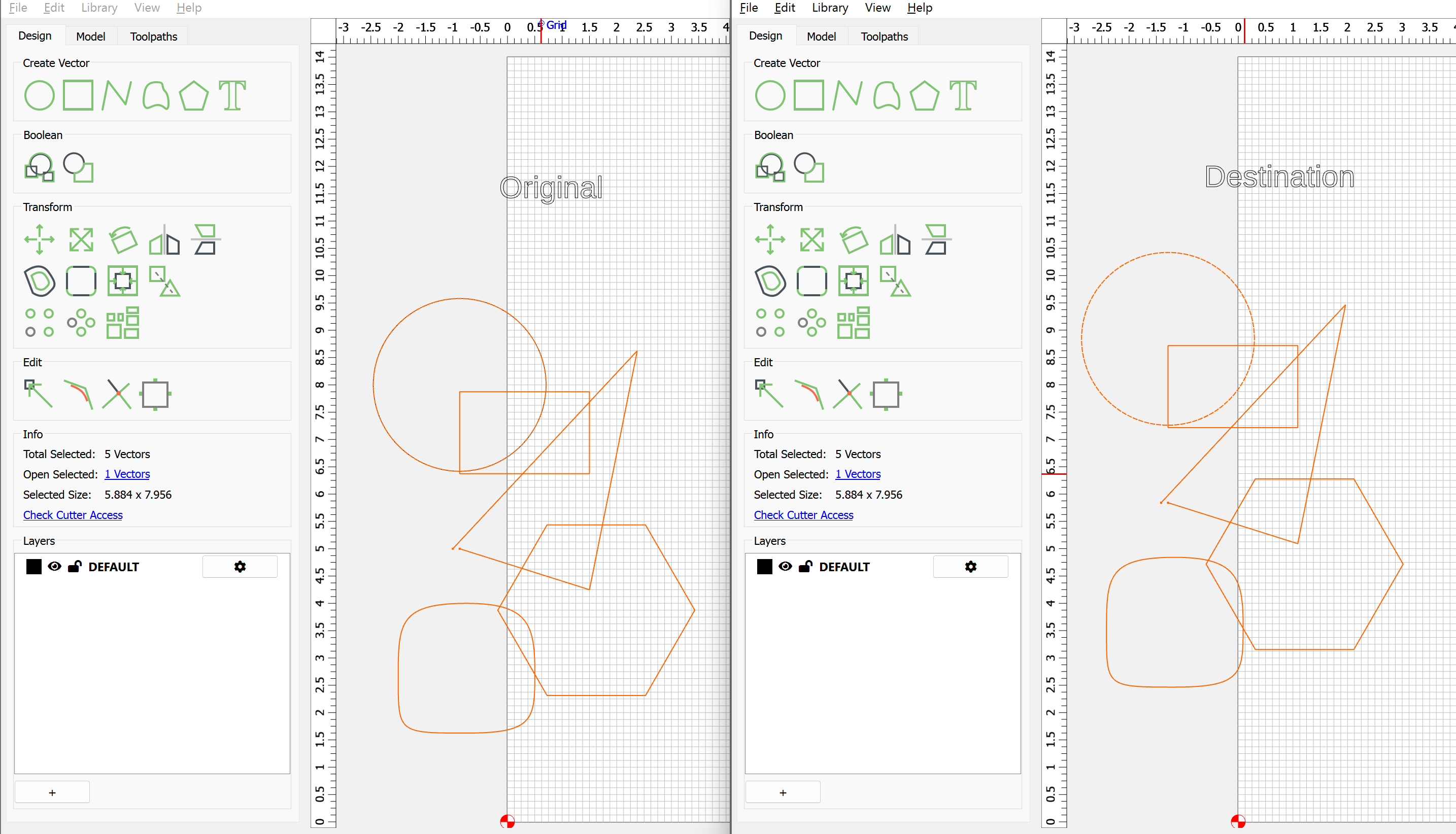The height and width of the screenshot is (834, 1456).
Task: Open DEFAULT layer gear settings in left window
Action: [x=240, y=567]
